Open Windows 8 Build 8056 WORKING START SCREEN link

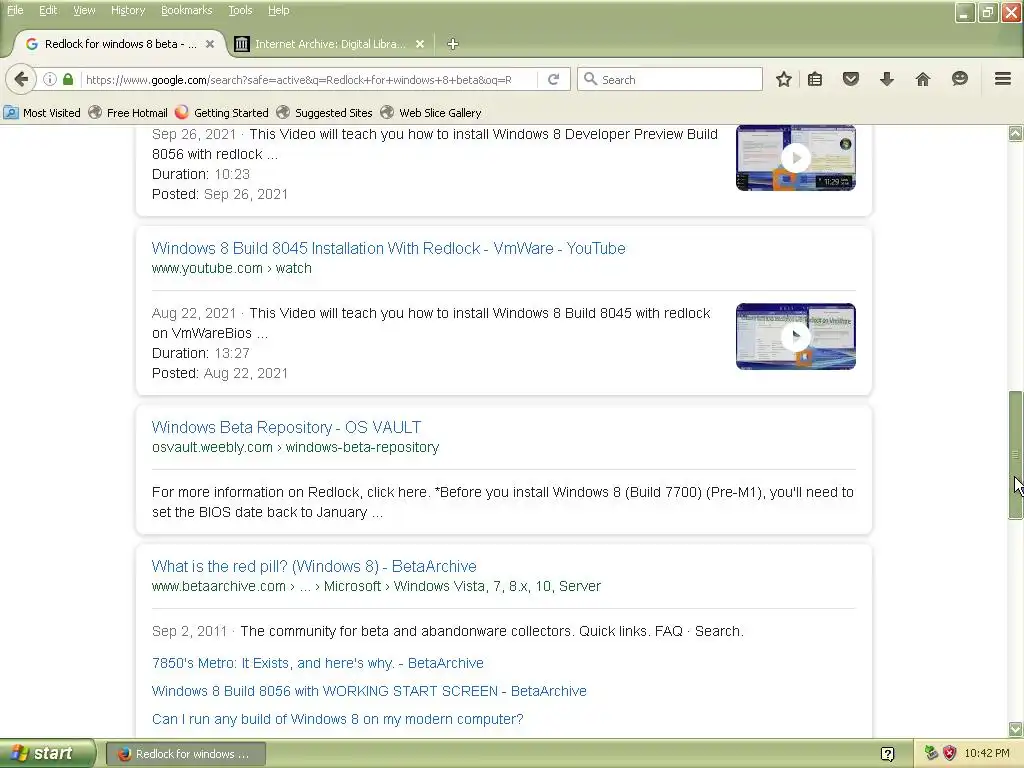[369, 691]
